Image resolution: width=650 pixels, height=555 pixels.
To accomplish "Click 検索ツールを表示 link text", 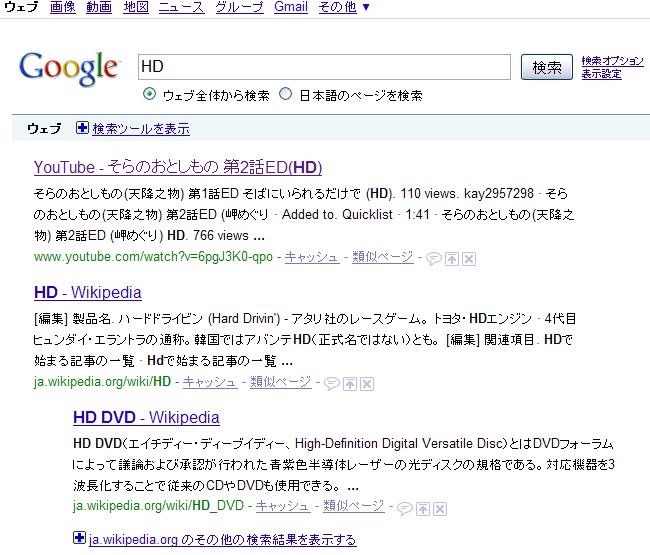I will 141,128.
